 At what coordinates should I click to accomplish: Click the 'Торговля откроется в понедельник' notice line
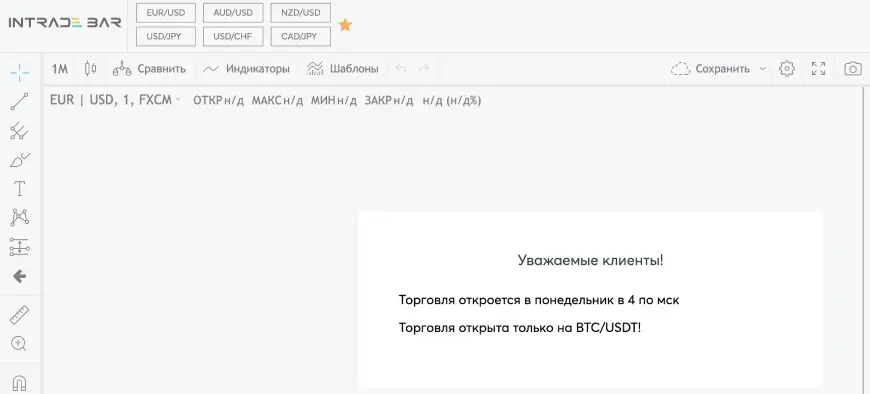pyautogui.click(x=539, y=300)
